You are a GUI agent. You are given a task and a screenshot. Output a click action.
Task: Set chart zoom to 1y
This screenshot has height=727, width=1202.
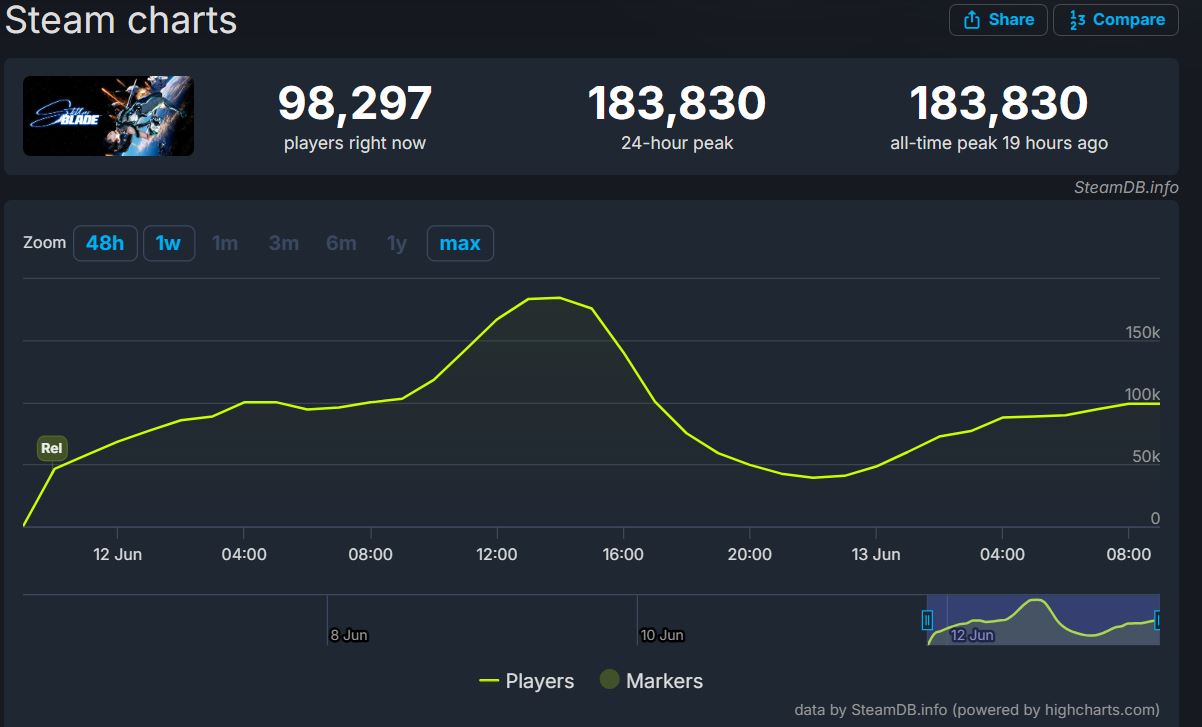click(397, 243)
